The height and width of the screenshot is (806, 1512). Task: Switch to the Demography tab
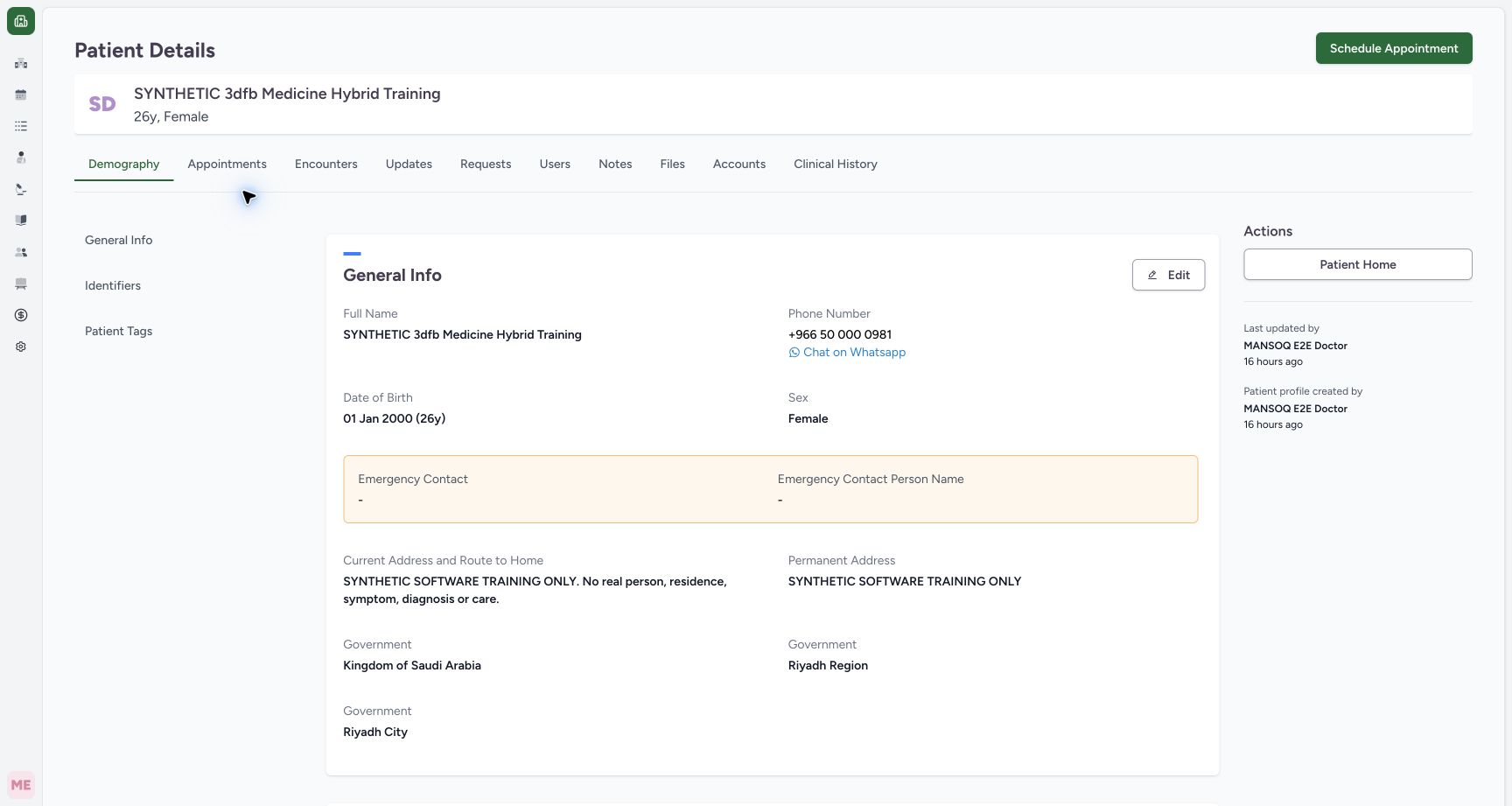(x=124, y=164)
